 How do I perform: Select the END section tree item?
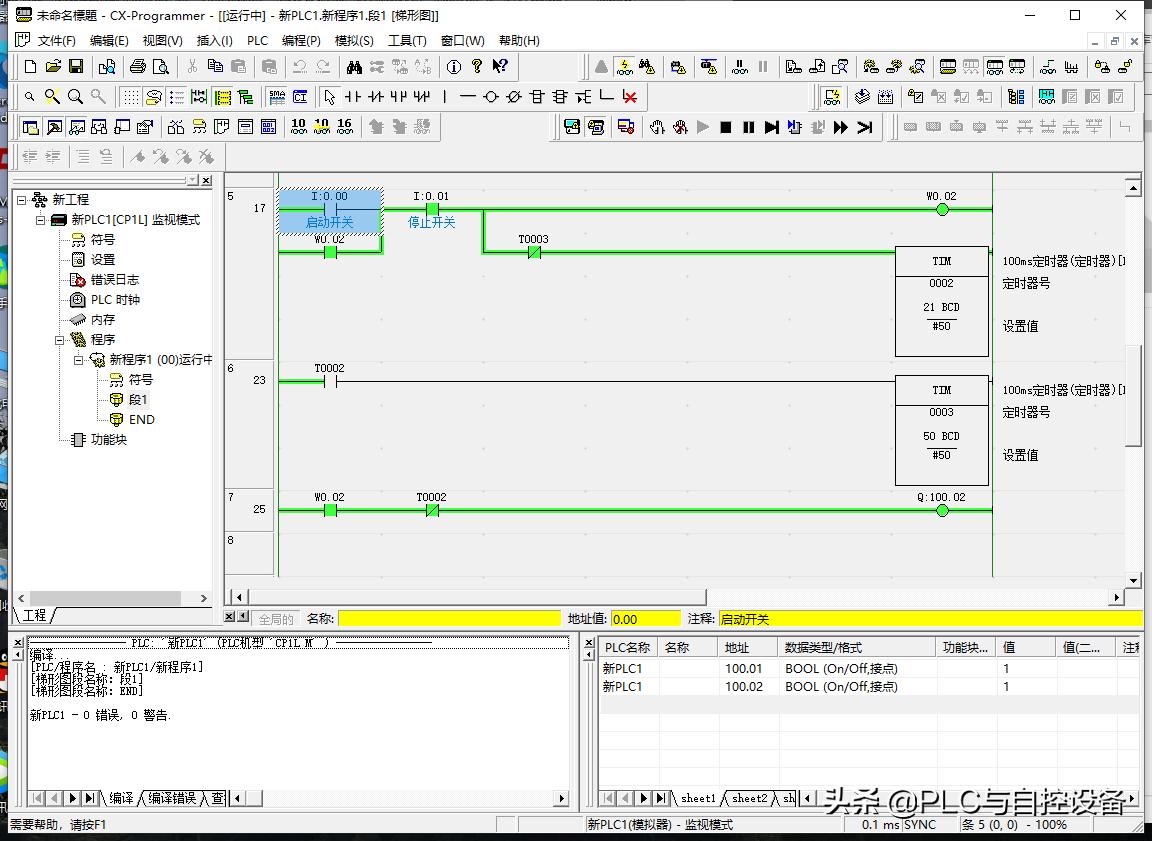click(141, 419)
